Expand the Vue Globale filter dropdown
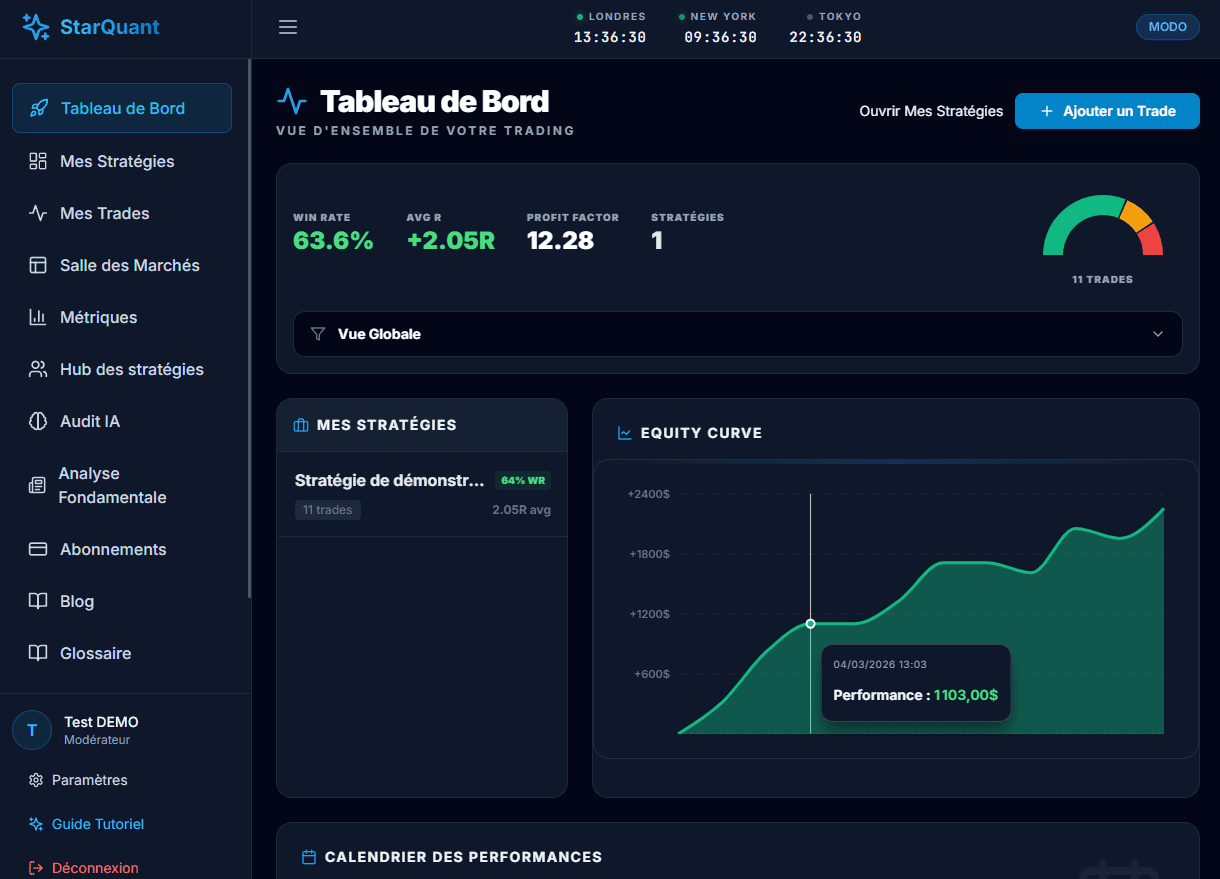 point(737,334)
